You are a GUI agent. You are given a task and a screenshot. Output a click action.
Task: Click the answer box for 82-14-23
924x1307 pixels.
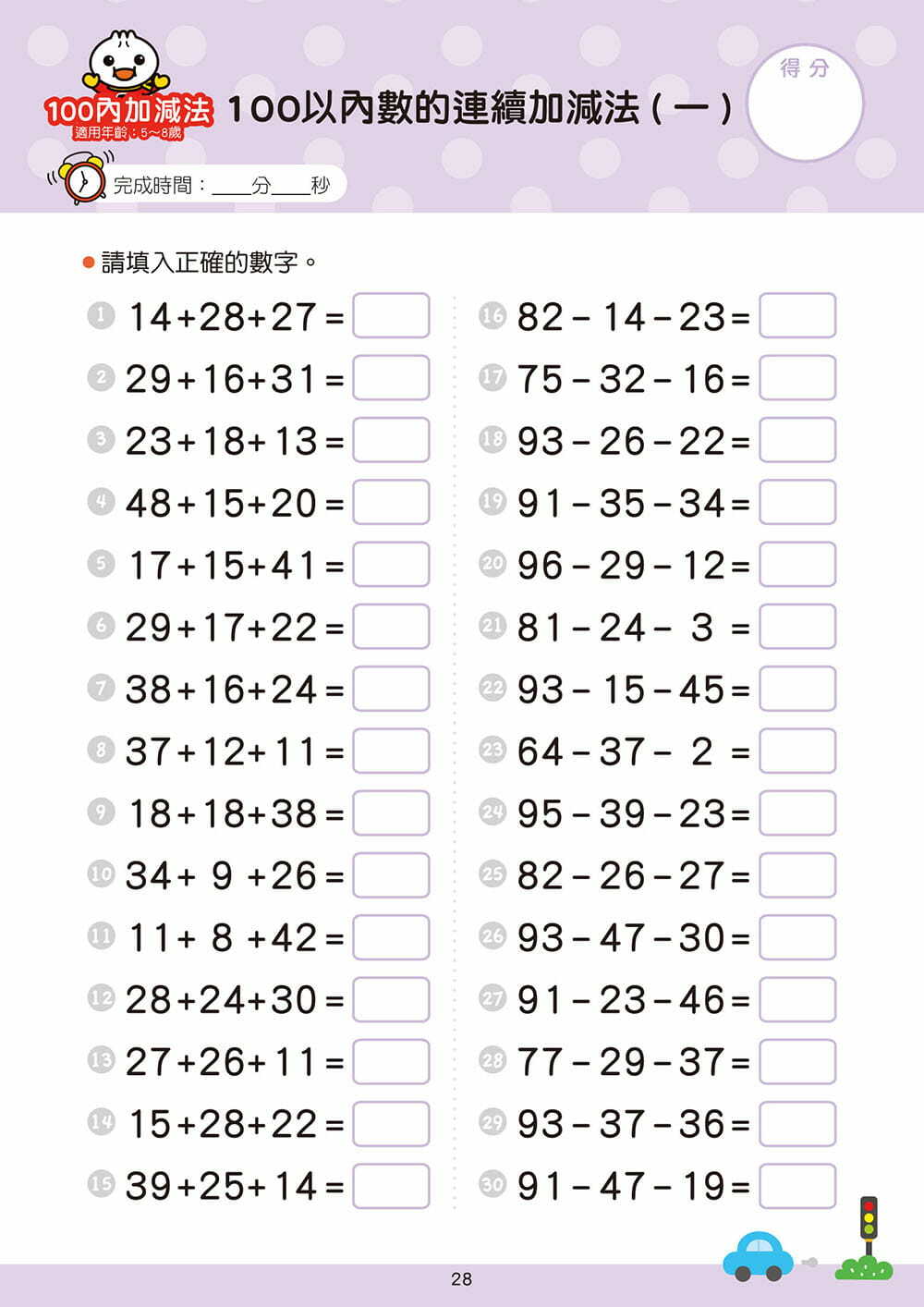click(x=797, y=316)
